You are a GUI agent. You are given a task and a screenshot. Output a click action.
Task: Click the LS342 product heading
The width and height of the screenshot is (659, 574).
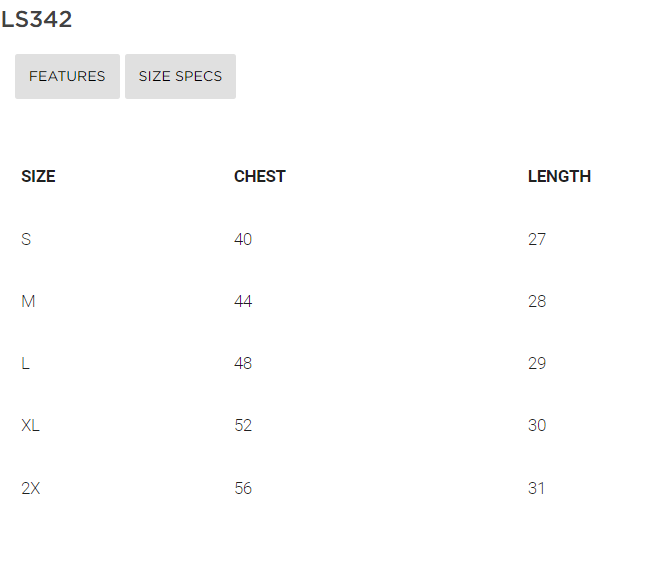click(x=37, y=19)
